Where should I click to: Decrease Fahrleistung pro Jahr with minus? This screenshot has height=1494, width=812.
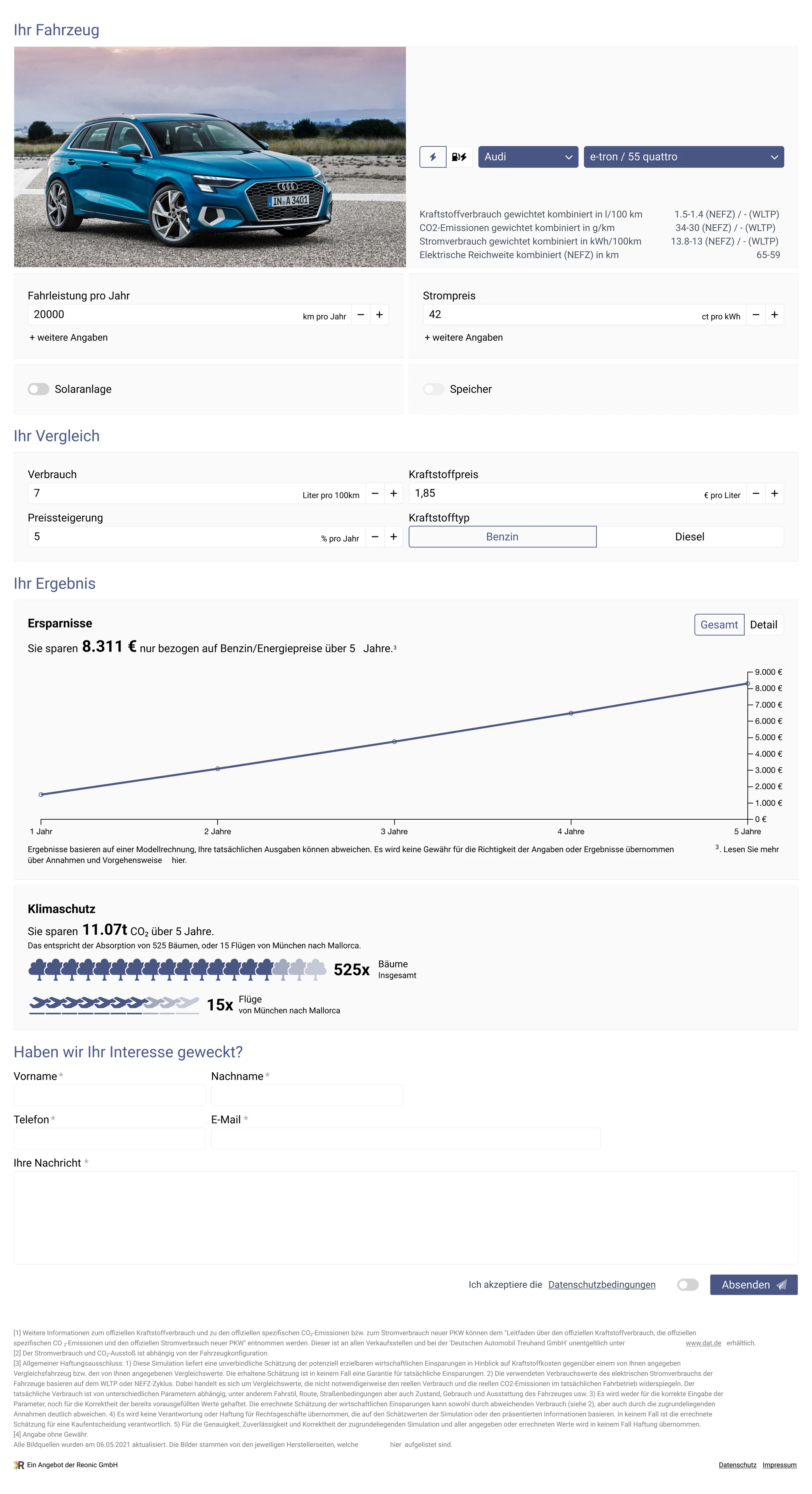(x=361, y=314)
